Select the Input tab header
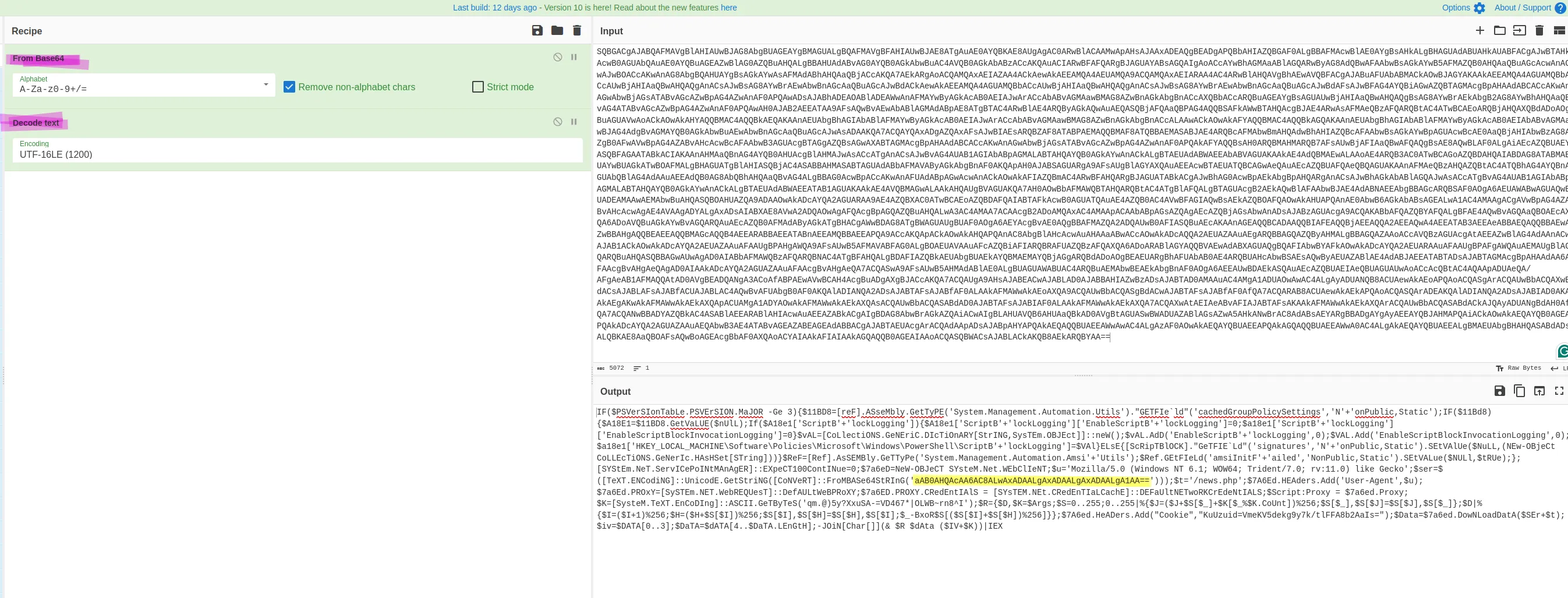 tap(611, 30)
